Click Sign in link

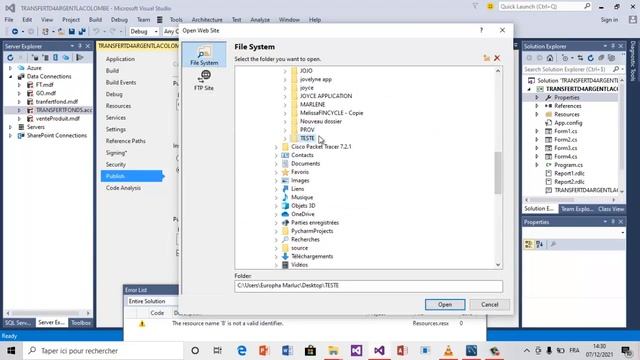(609, 20)
